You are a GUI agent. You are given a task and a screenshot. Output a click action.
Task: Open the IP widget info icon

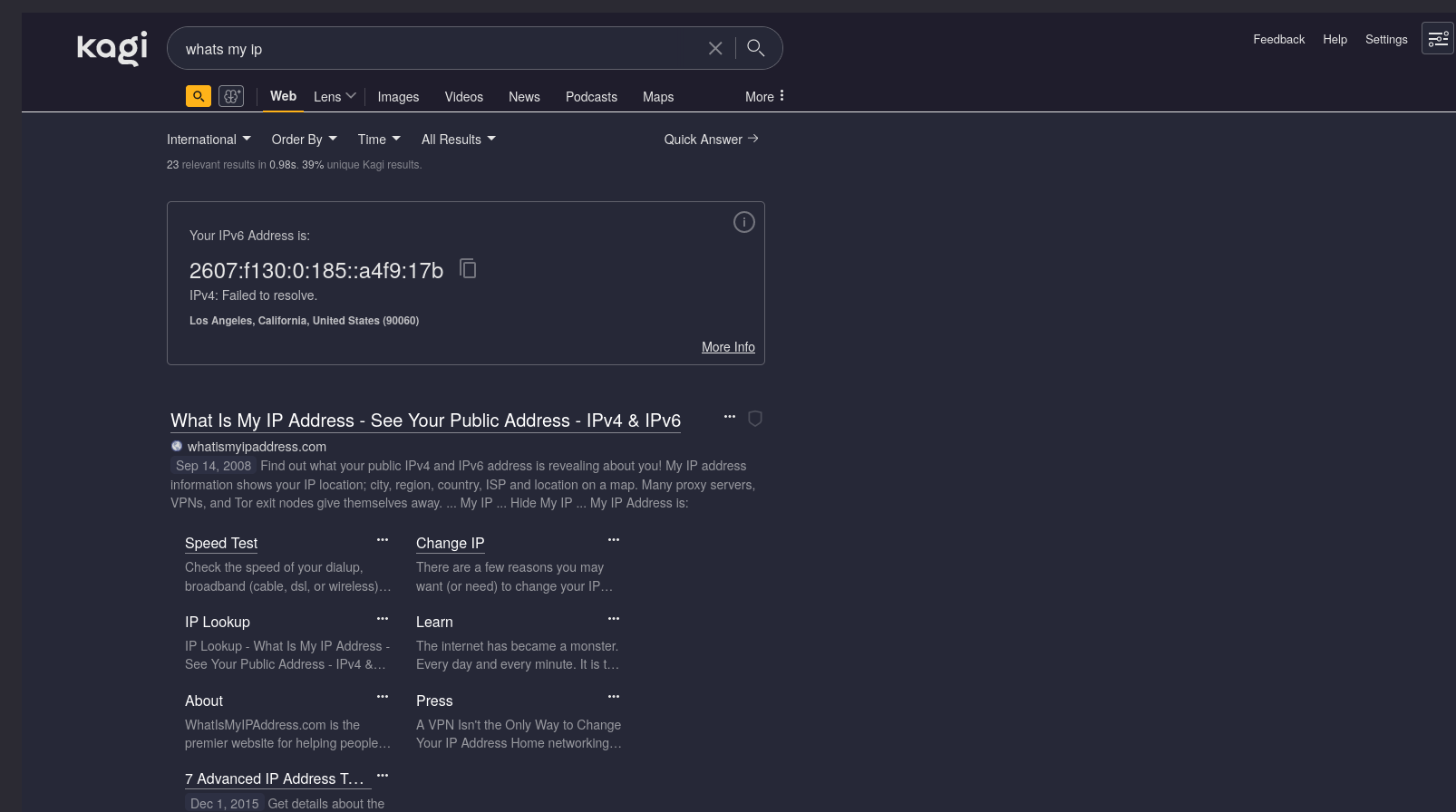point(743,222)
